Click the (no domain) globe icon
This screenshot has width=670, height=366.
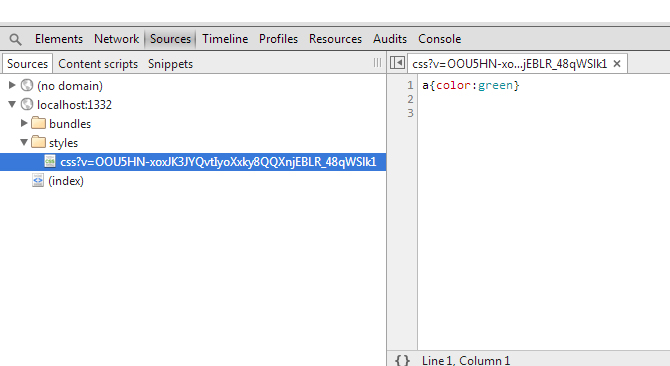(27, 85)
